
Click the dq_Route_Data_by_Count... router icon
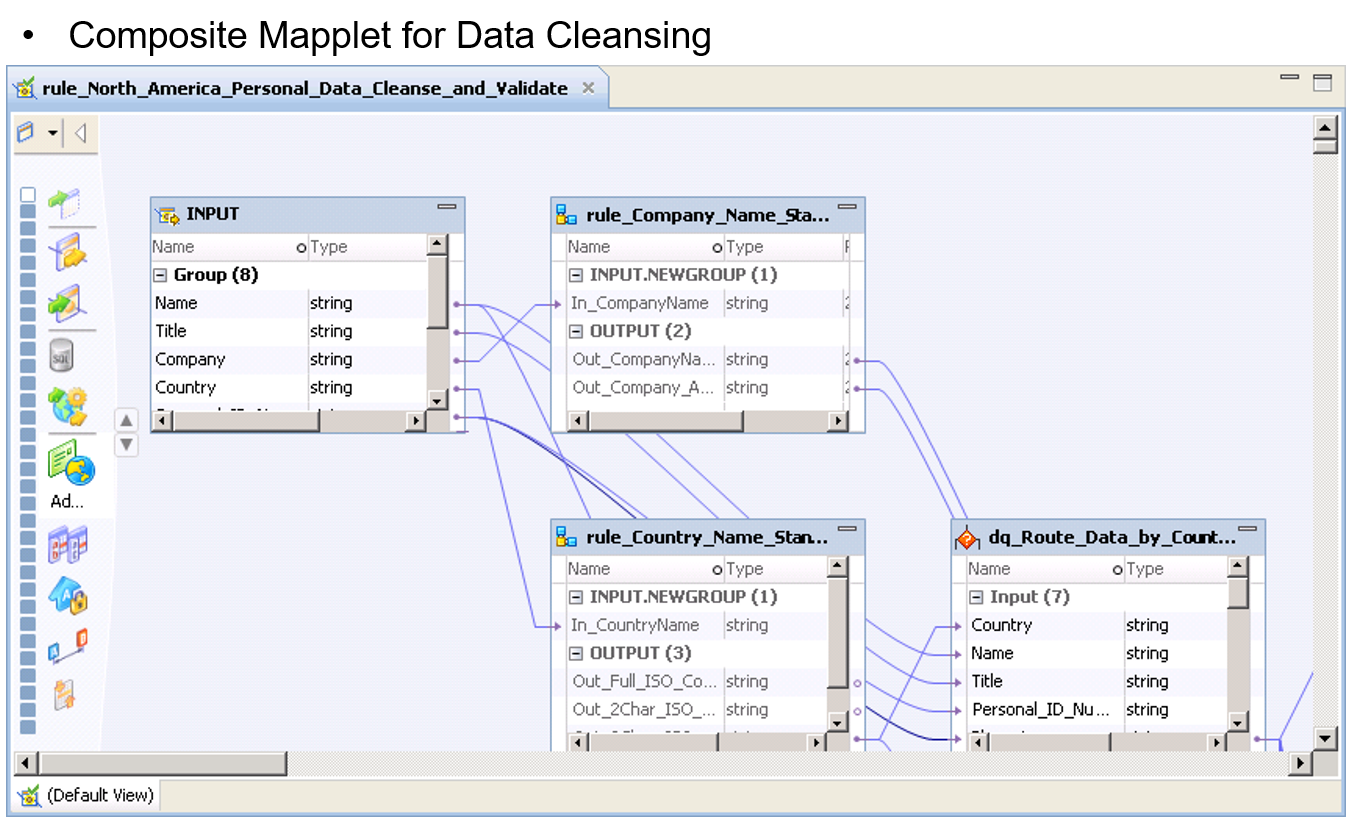coord(967,538)
